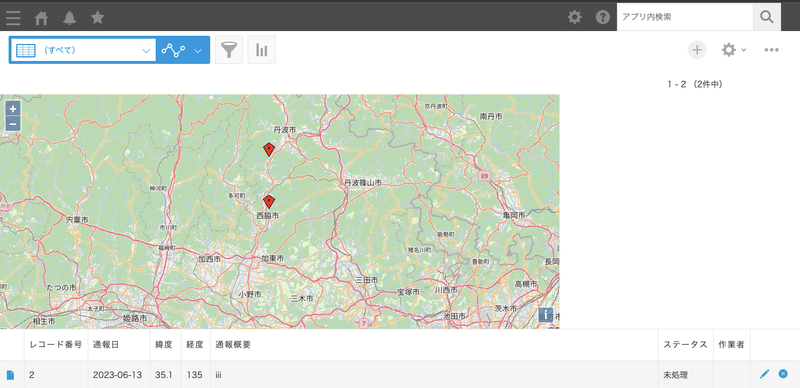Screen dimensions: 800x388
Task: Click the 緯度 column header
Action: pos(165,345)
